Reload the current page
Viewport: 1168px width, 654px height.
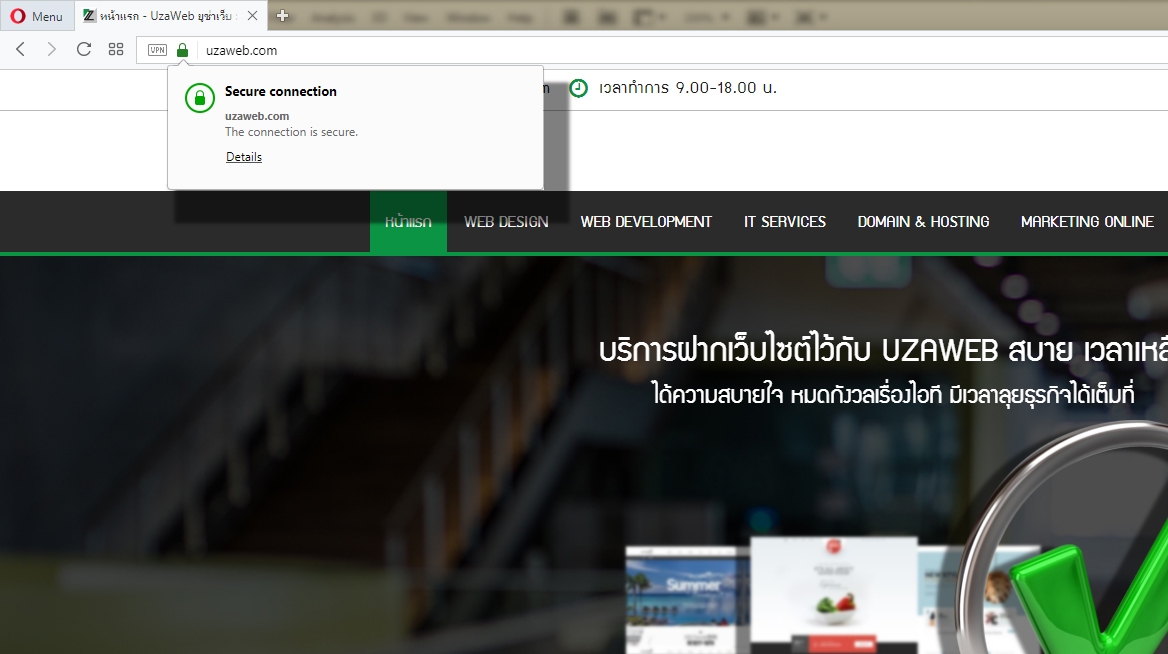pyautogui.click(x=84, y=49)
